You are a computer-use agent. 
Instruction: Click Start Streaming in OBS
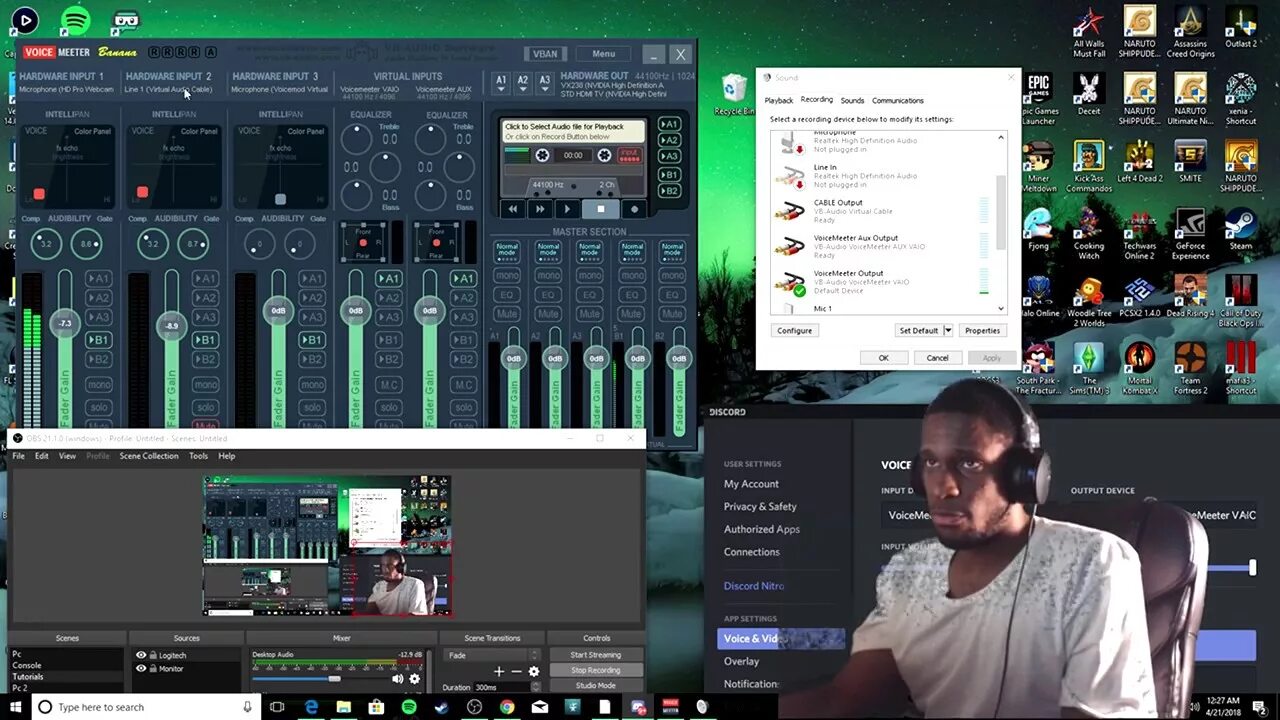[x=596, y=655]
